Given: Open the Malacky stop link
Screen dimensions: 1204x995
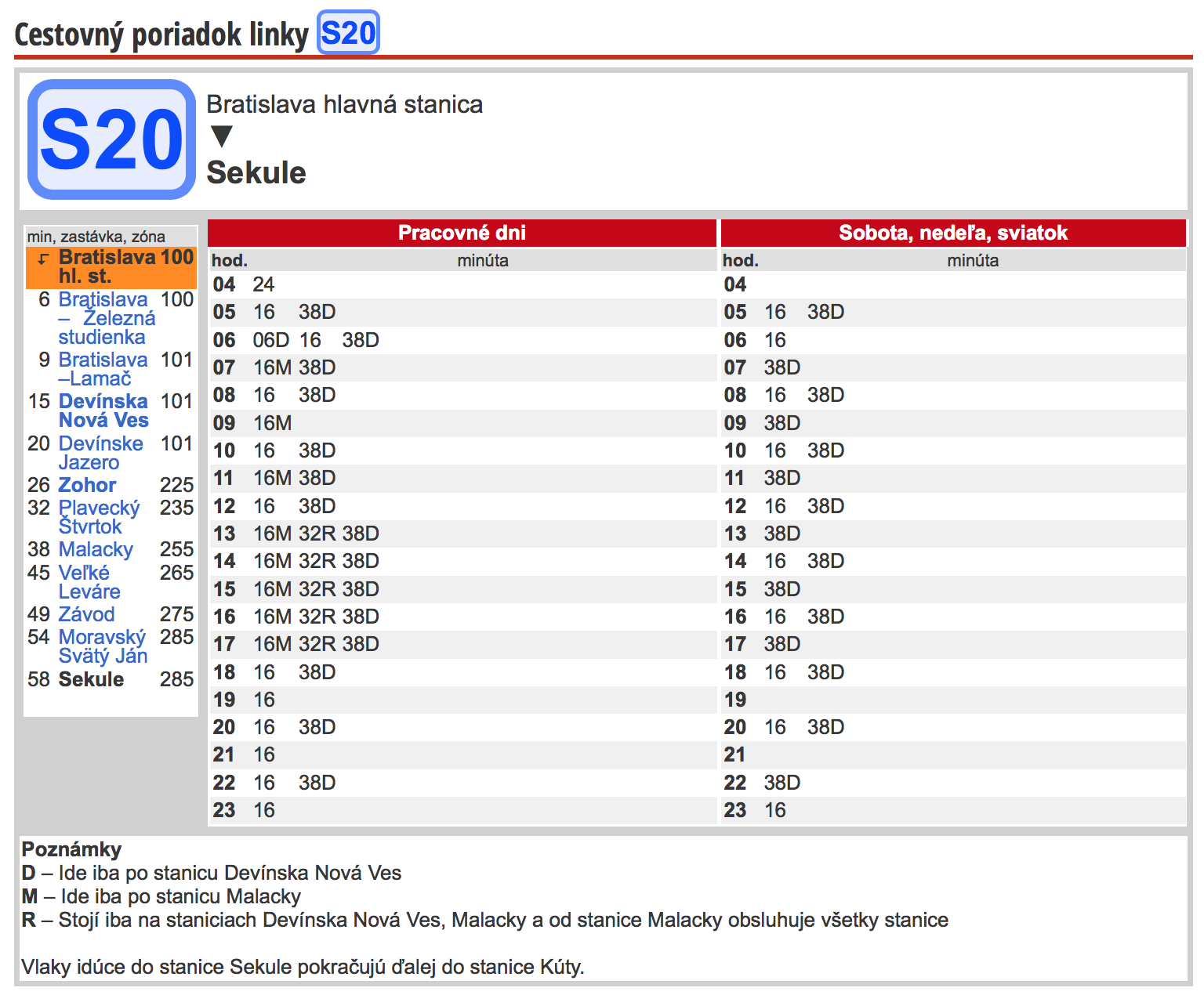Looking at the screenshot, I should (96, 549).
